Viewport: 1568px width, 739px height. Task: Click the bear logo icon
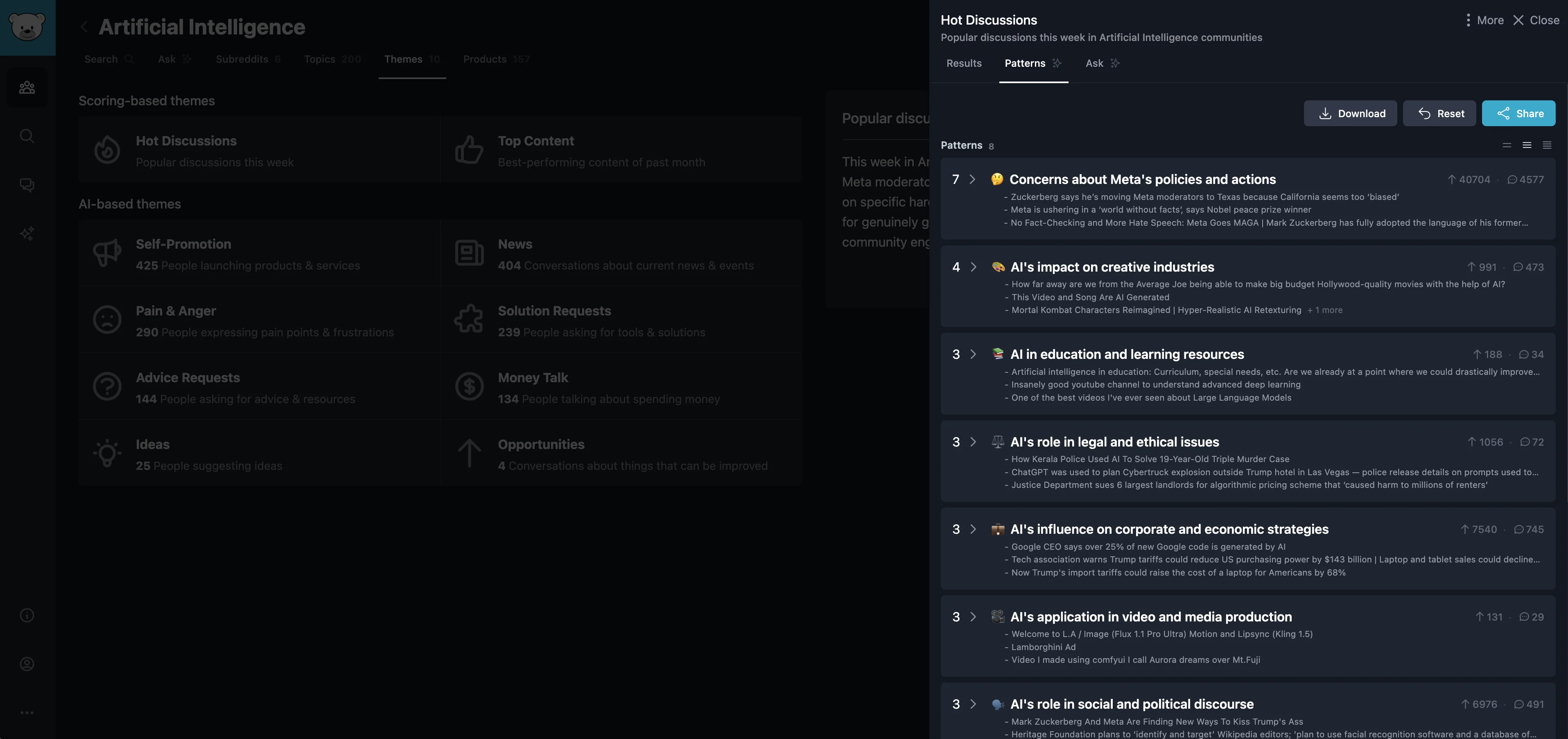click(27, 27)
